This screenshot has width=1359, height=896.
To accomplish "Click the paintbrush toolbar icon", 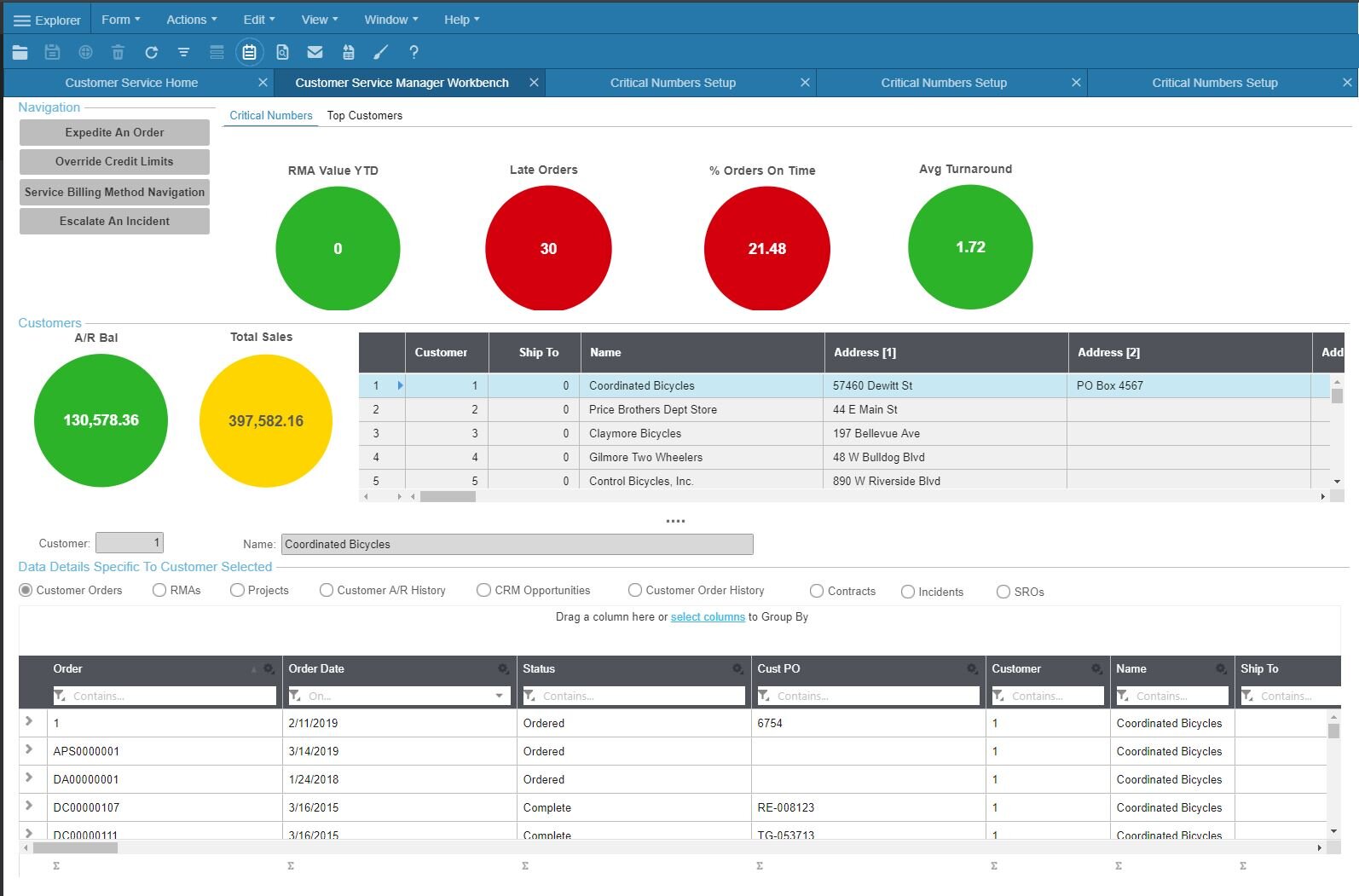I will click(381, 53).
